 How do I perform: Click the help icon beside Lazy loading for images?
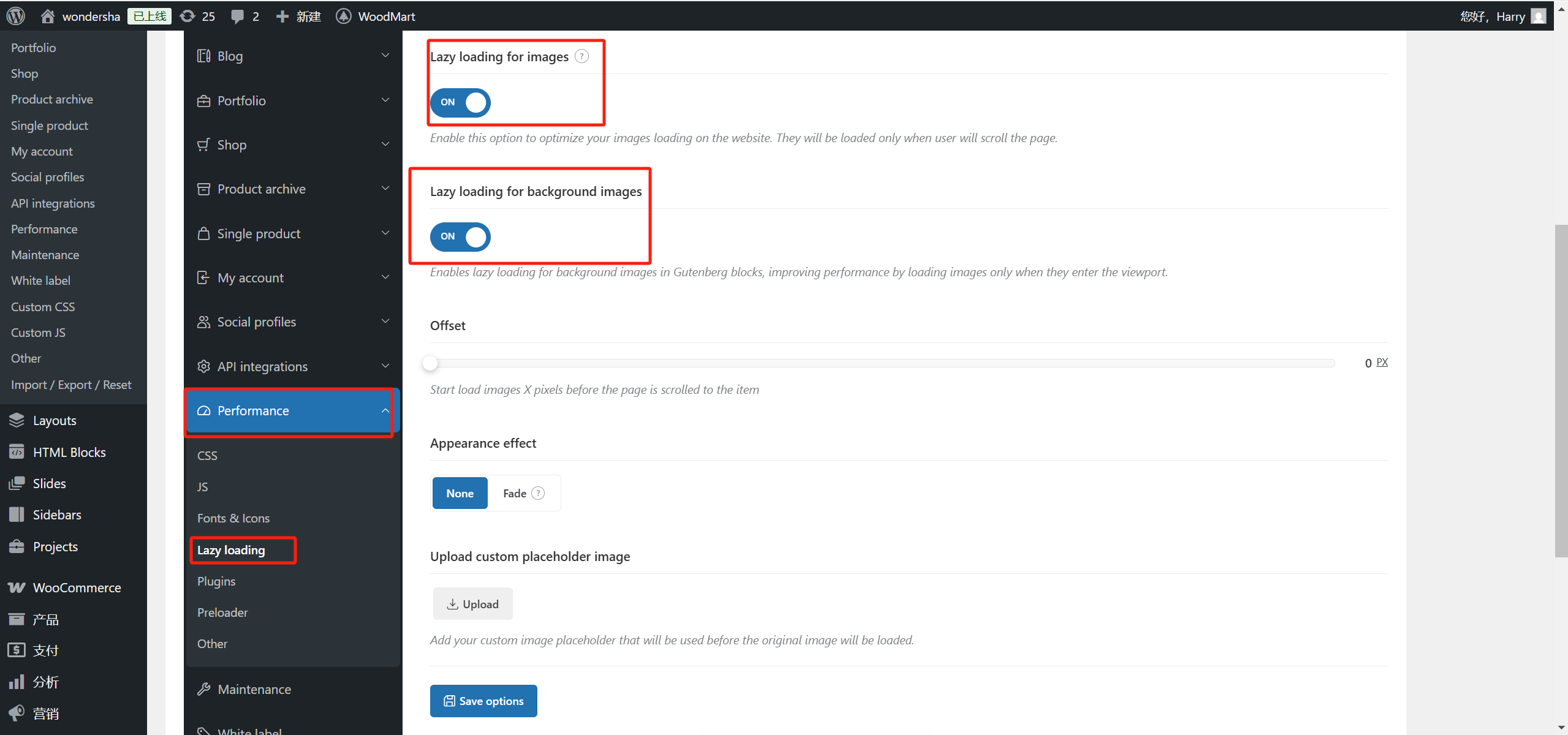click(581, 56)
